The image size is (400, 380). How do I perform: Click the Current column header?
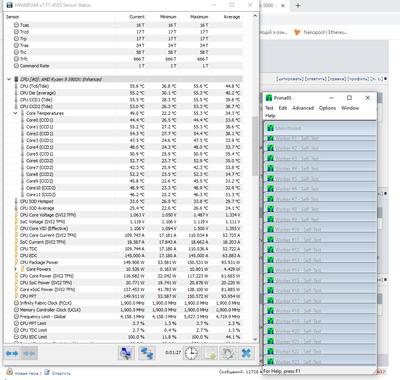tap(131, 17)
